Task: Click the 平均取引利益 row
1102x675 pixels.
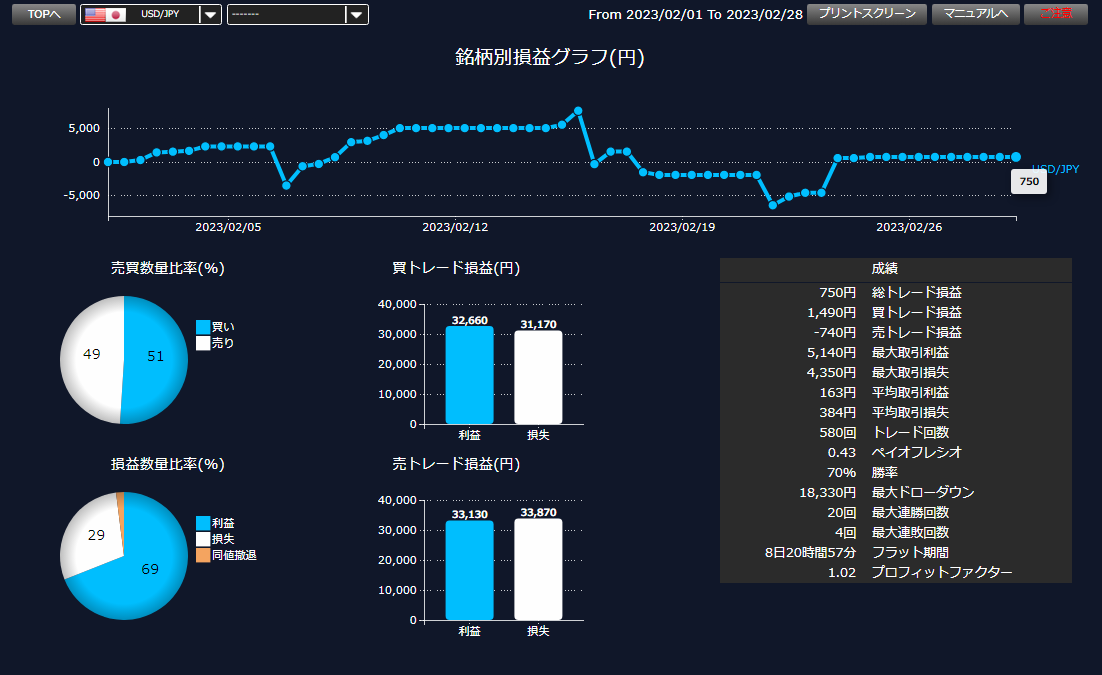Action: tap(895, 392)
